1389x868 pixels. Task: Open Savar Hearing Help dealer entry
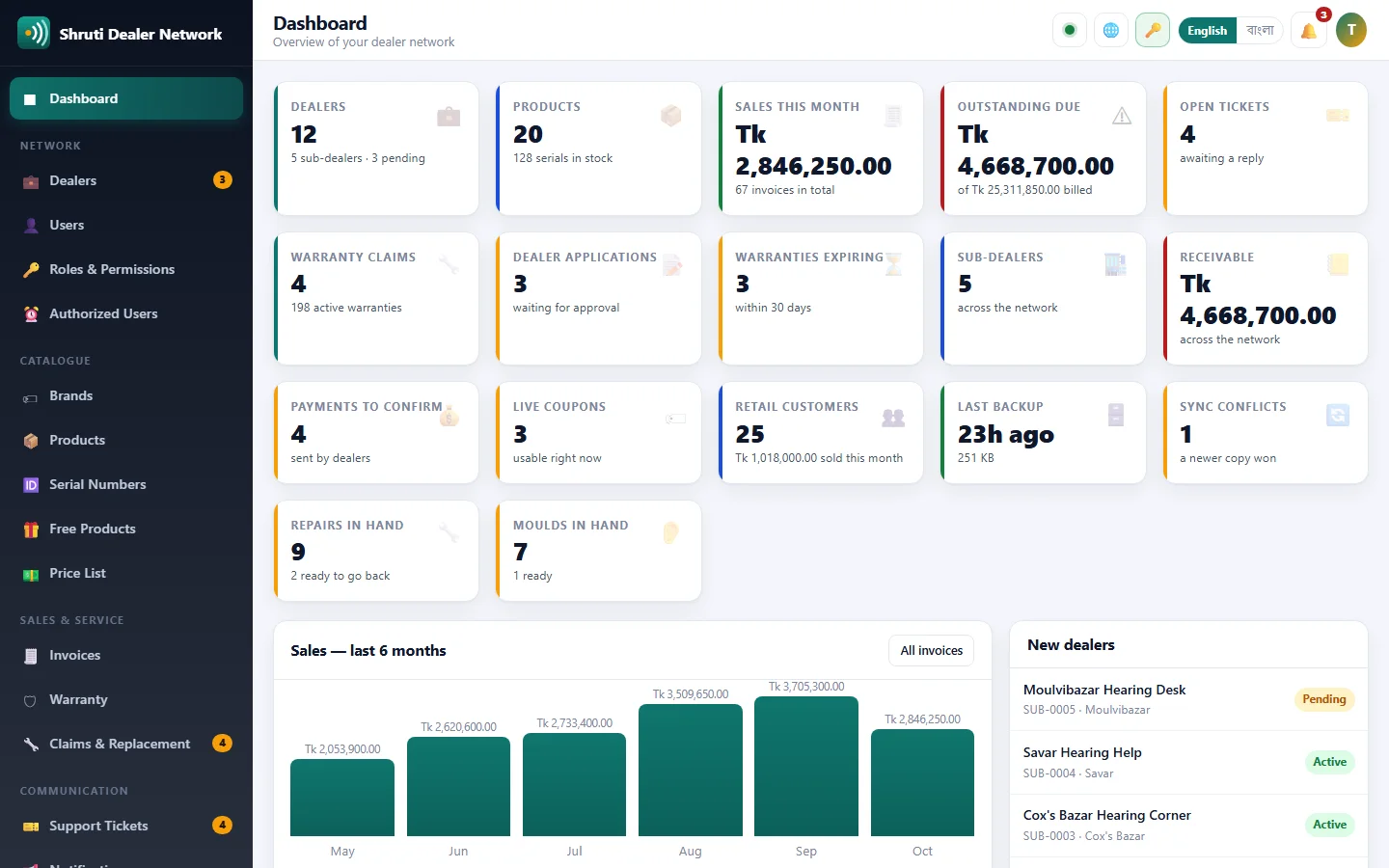point(1188,762)
